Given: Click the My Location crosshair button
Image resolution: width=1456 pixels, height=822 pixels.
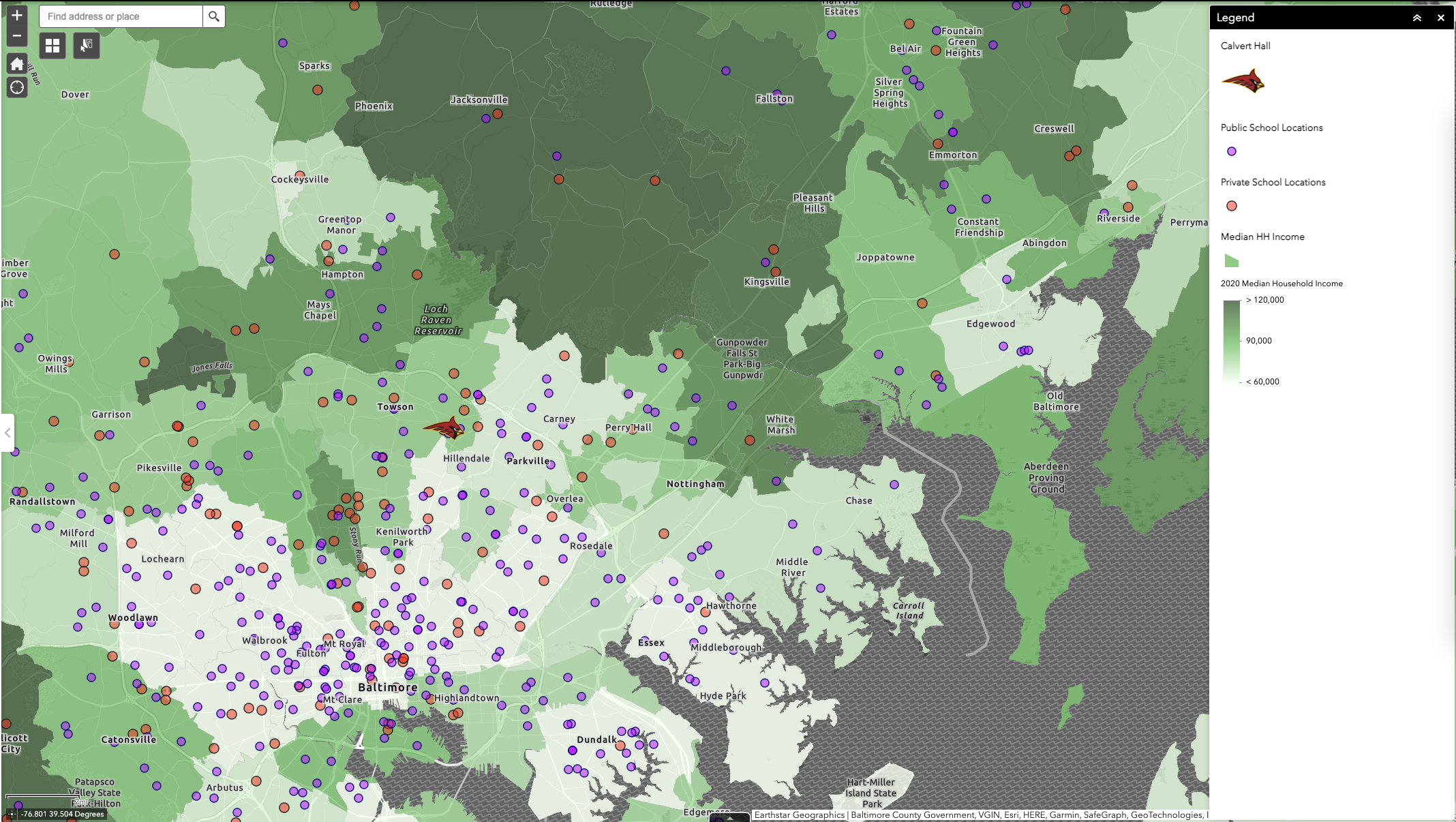Looking at the screenshot, I should [17, 87].
